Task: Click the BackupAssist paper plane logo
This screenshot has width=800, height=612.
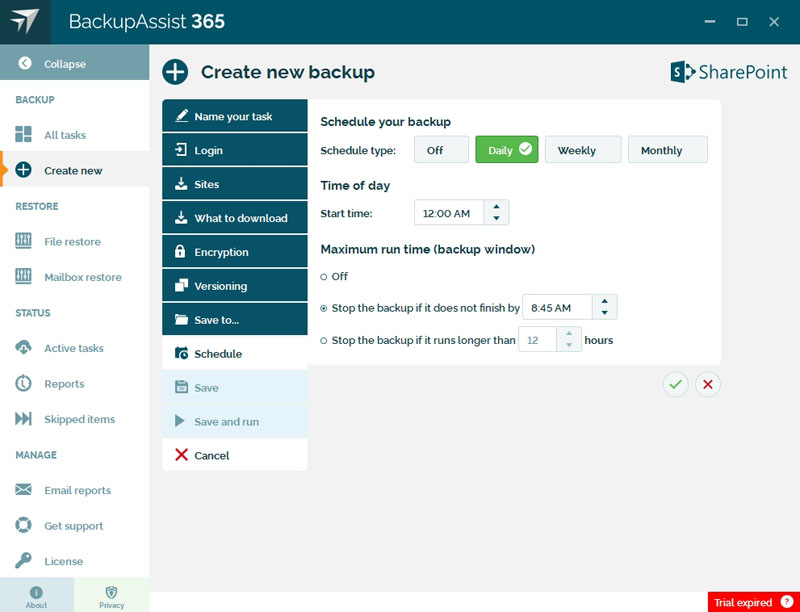Action: [x=25, y=21]
